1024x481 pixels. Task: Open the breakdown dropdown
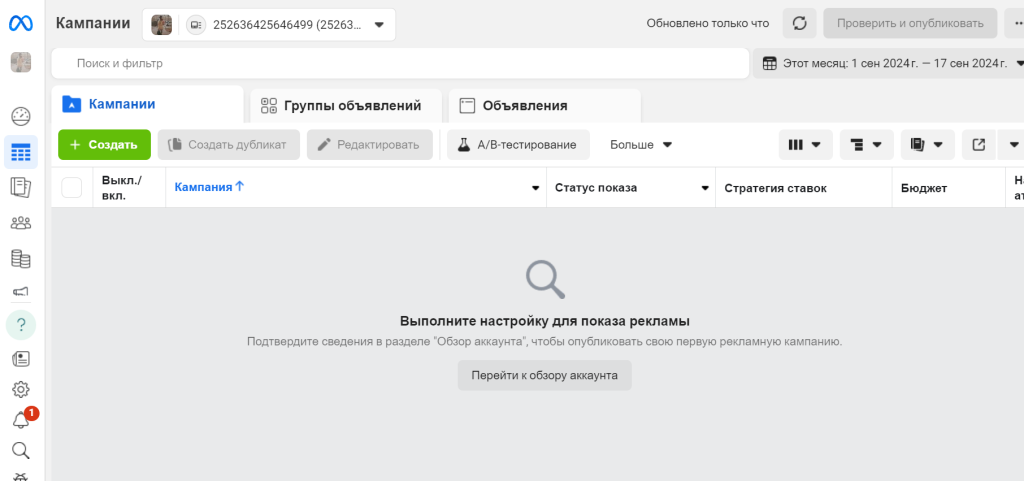[x=867, y=145]
